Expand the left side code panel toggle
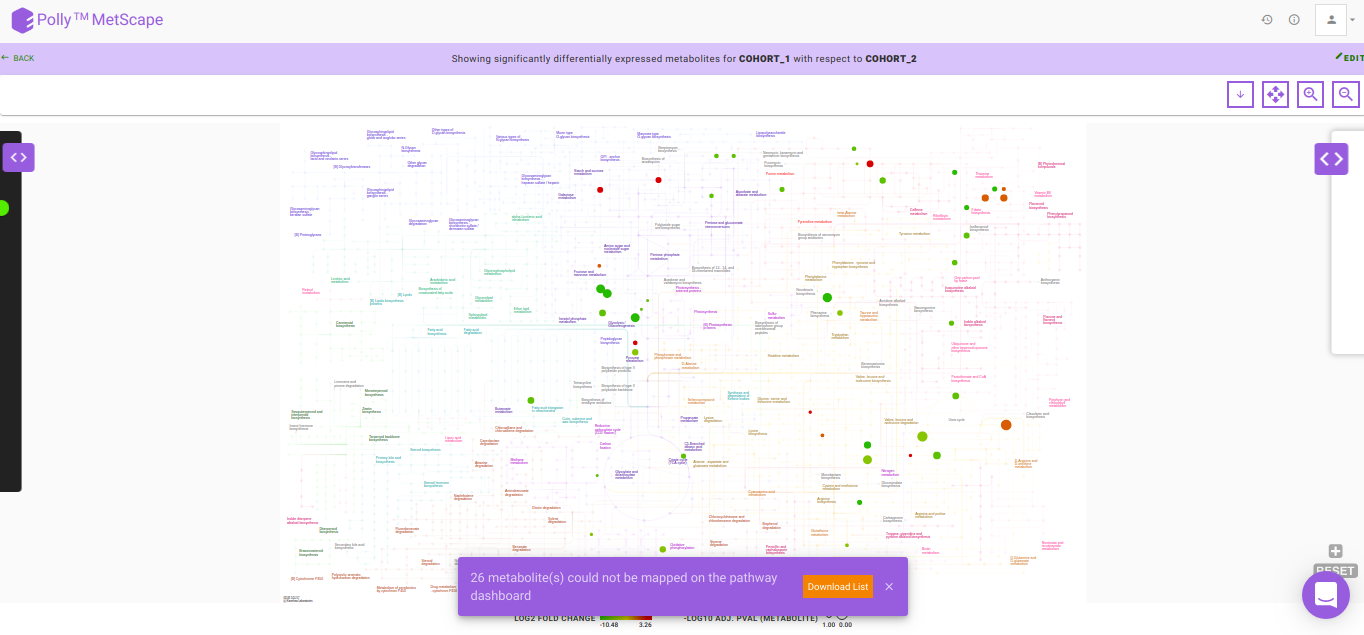The height and width of the screenshot is (635, 1364). [18, 158]
